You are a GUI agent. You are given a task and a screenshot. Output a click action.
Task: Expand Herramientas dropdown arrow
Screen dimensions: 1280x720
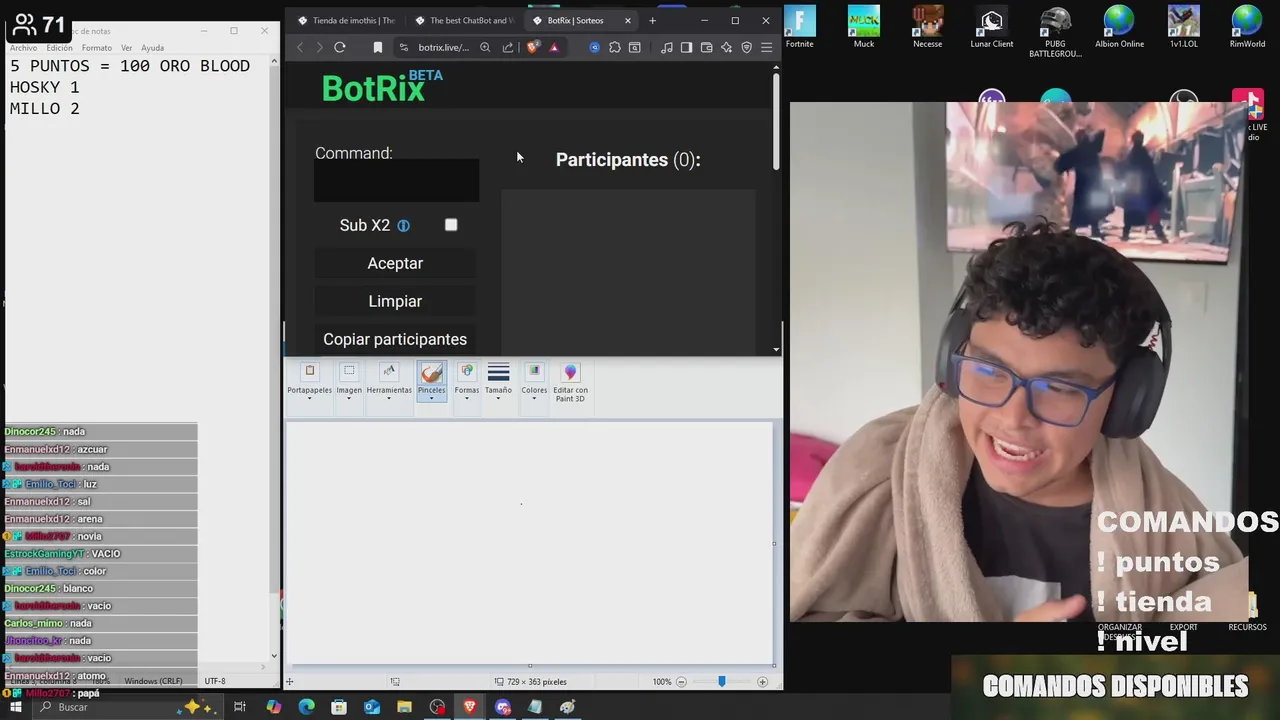click(389, 399)
